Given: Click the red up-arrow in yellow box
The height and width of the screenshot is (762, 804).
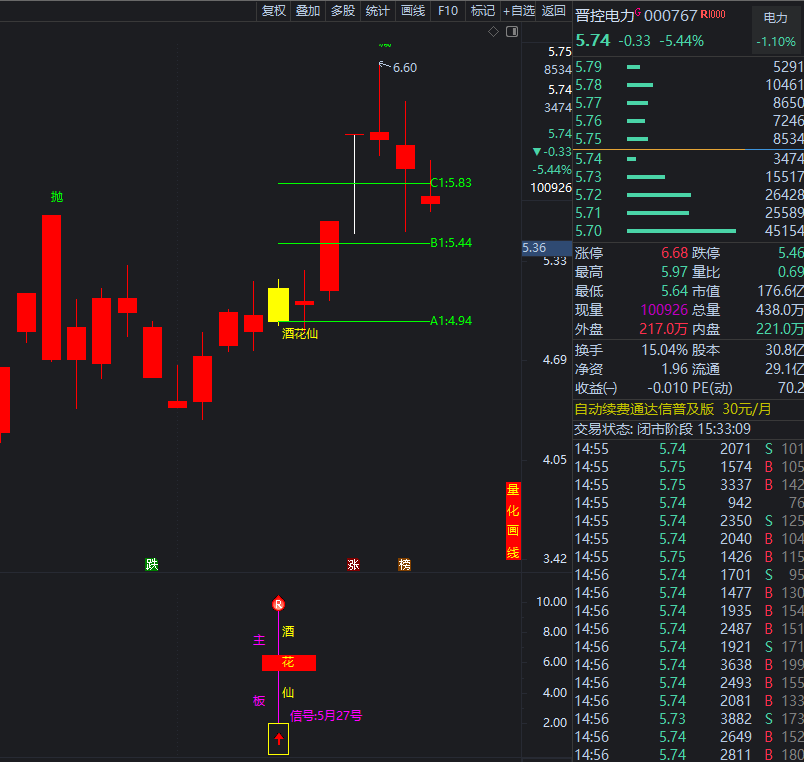Looking at the screenshot, I should click(278, 739).
